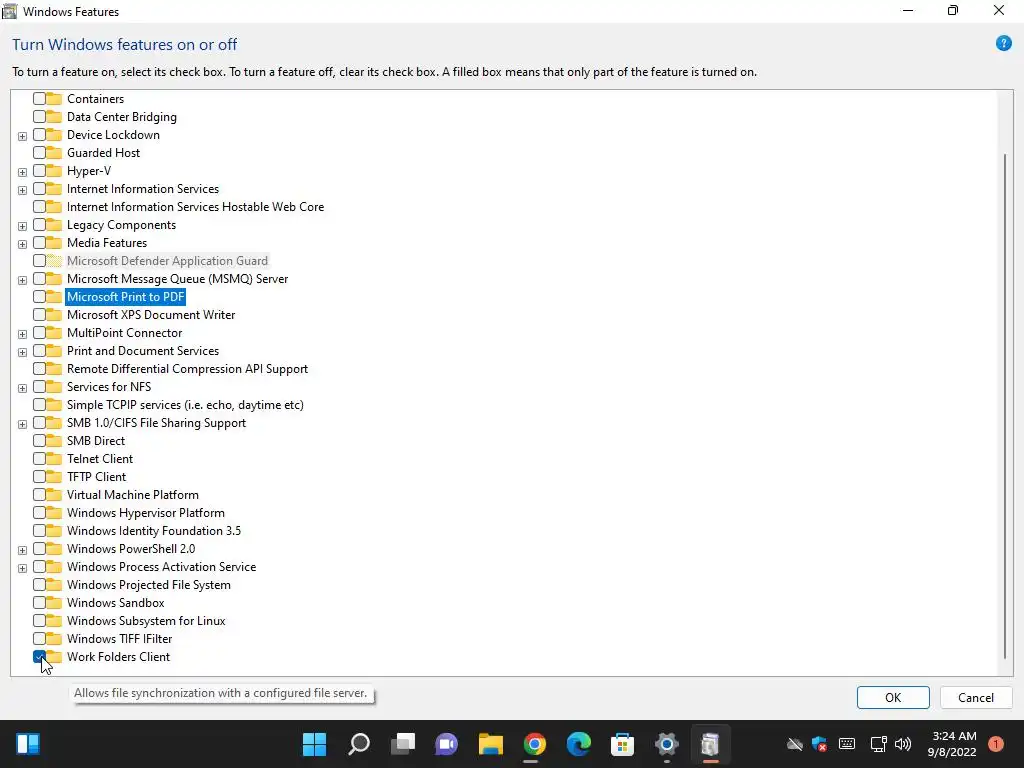The height and width of the screenshot is (768, 1024).
Task: Select Data Center Bridging label
Action: tap(121, 117)
